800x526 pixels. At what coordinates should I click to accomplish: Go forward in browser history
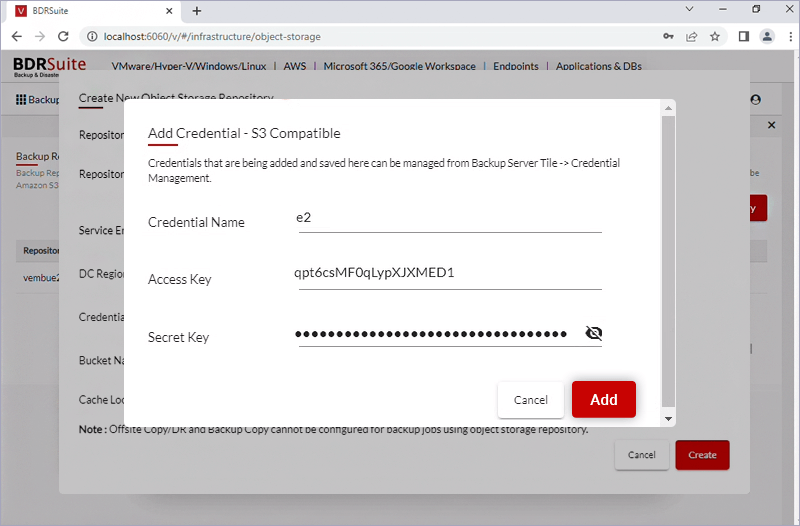click(x=40, y=36)
